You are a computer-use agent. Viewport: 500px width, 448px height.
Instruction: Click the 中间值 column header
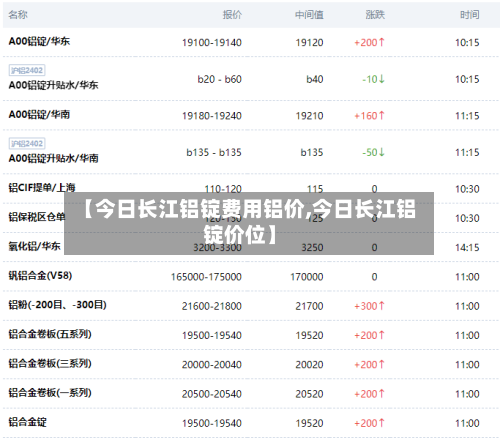click(x=309, y=15)
